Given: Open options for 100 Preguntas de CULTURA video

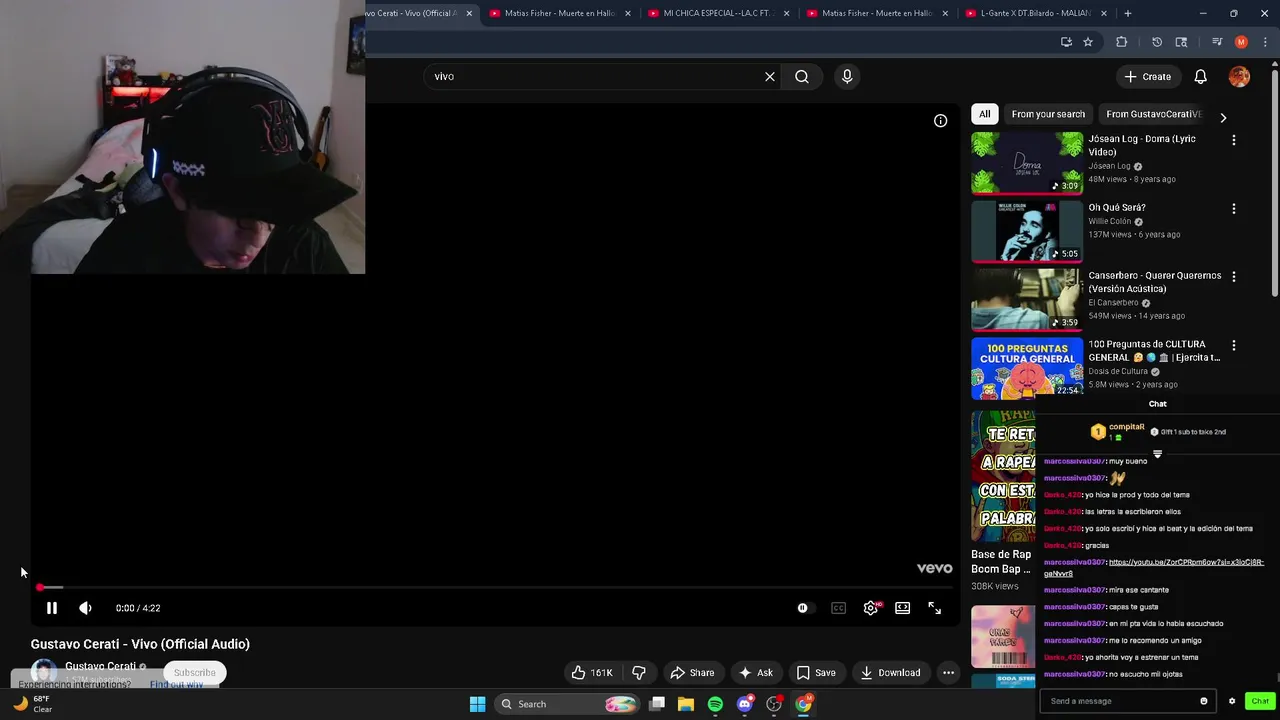Looking at the screenshot, I should 1233,345.
